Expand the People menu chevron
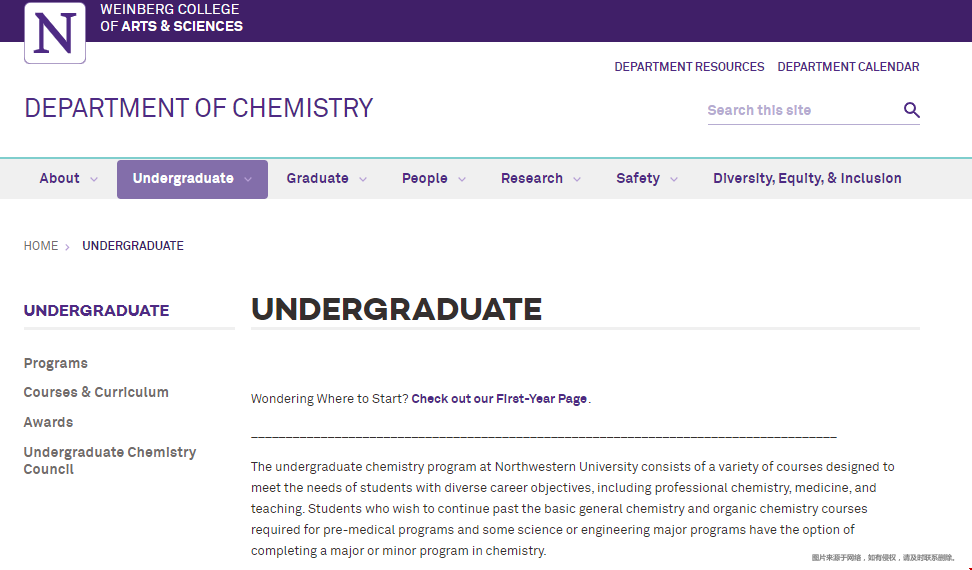 tap(462, 179)
